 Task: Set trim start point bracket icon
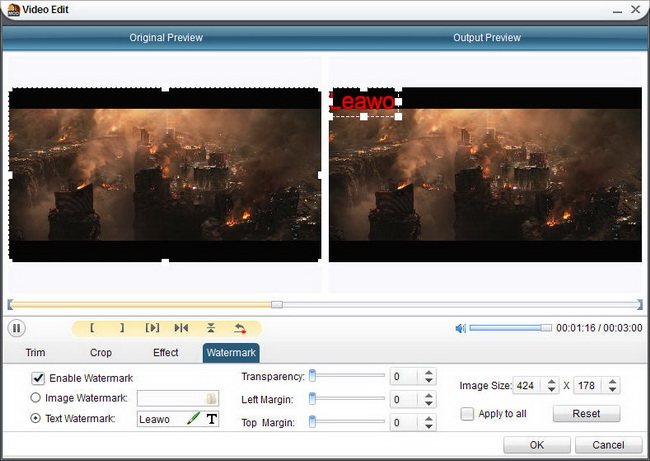92,328
